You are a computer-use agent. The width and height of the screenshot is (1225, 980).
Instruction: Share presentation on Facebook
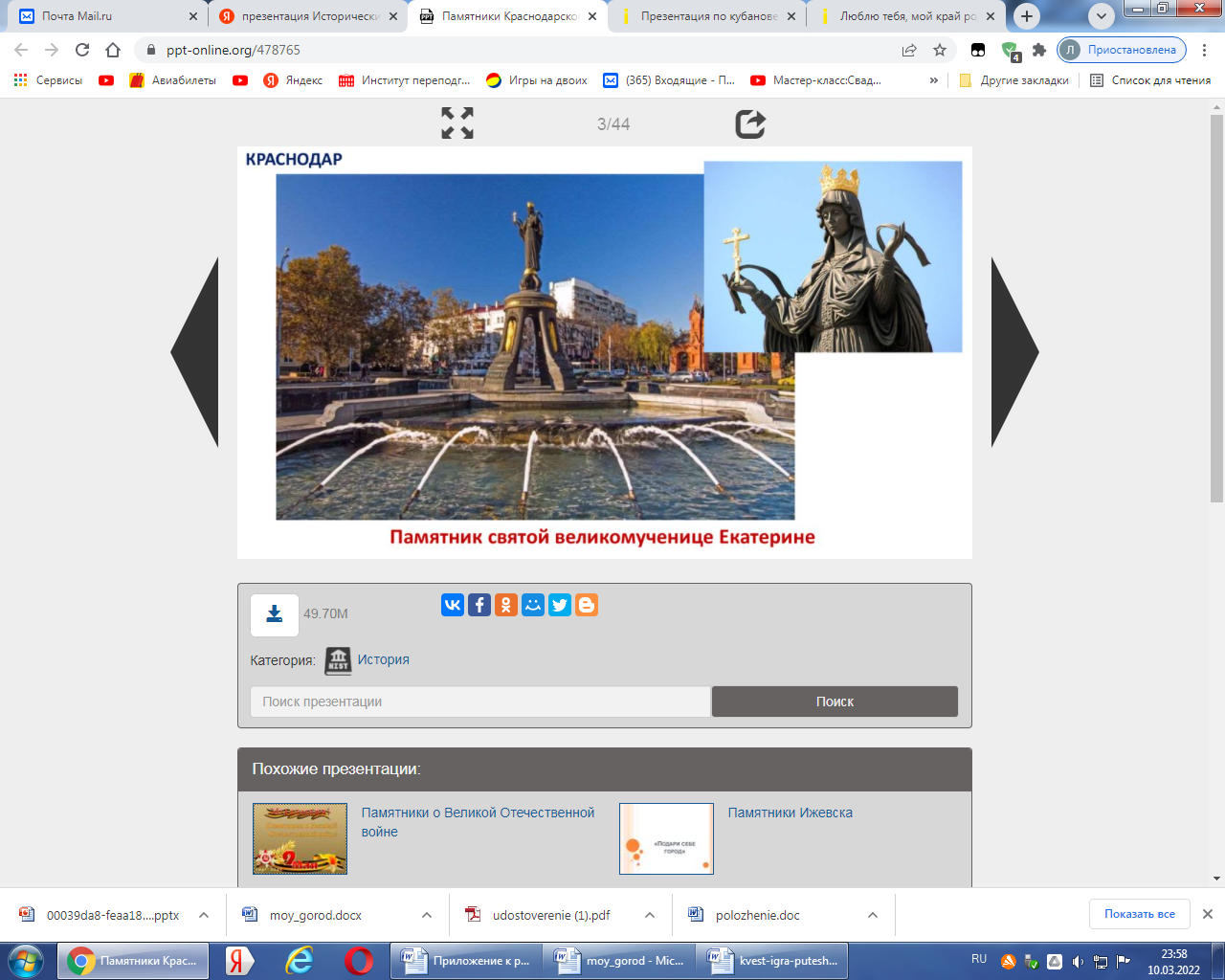pos(479,605)
